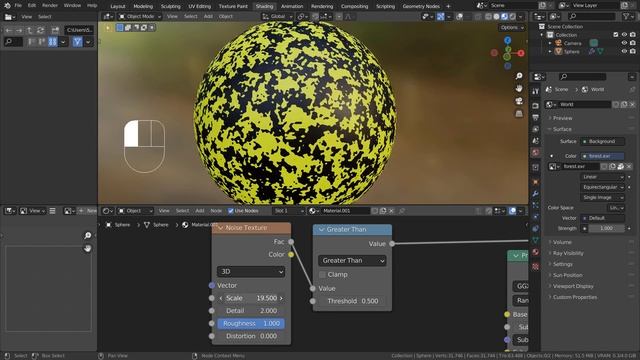Viewport: 640px width, 360px height.
Task: Switch to the Texture Paint workspace tab
Action: [x=233, y=7]
